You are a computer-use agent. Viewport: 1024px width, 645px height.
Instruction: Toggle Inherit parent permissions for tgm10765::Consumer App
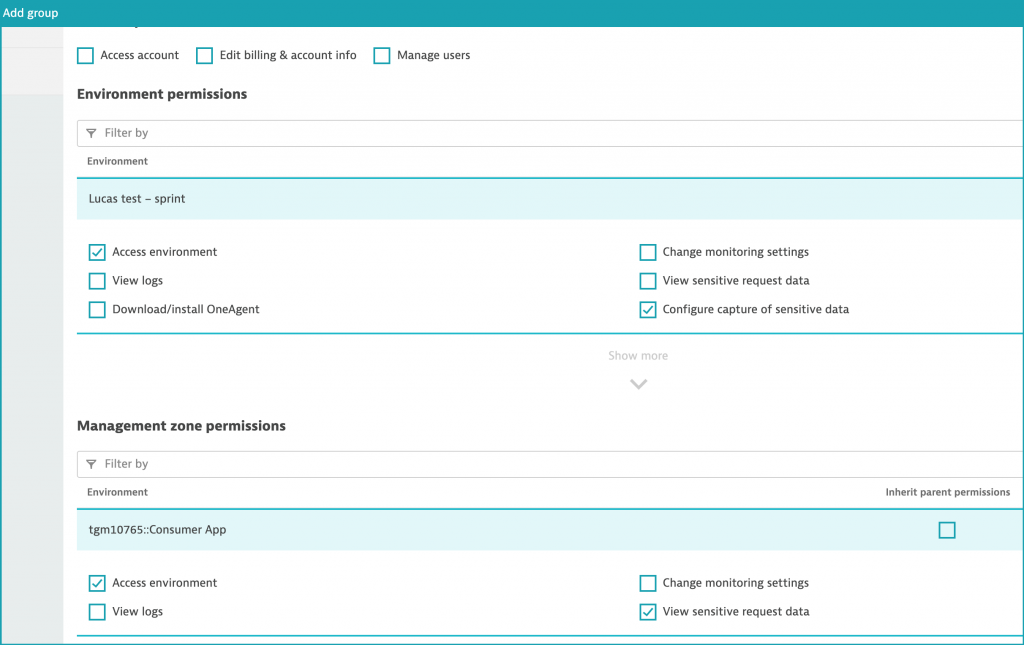point(947,530)
